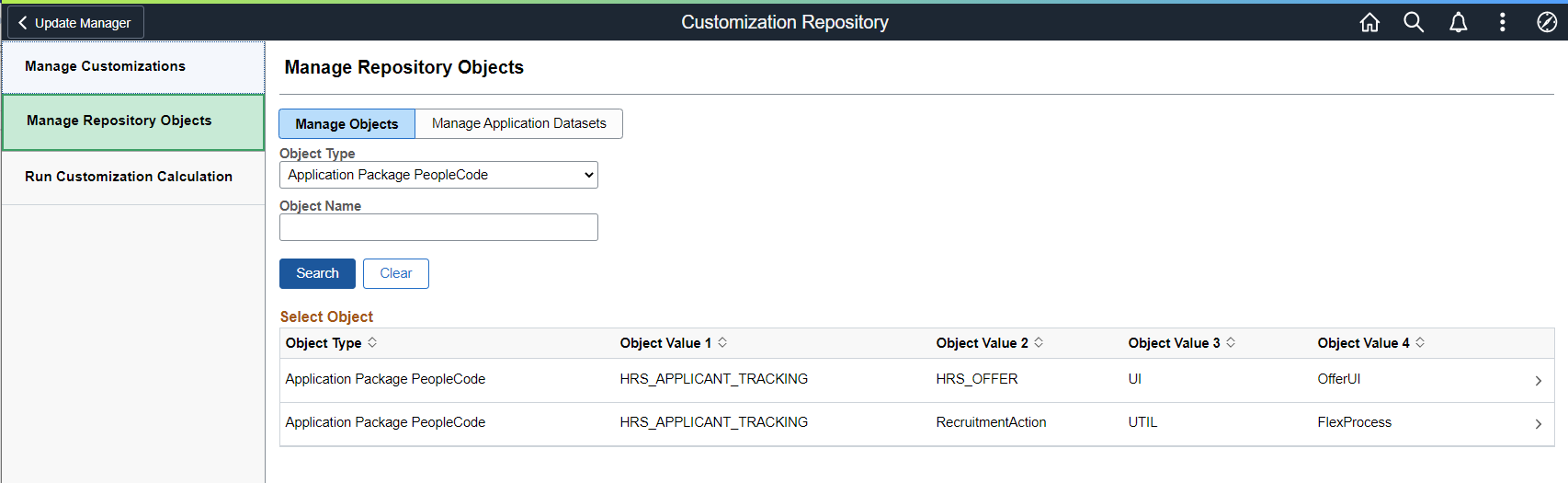The height and width of the screenshot is (483, 1568).
Task: Click Application Package PeopleCode in FlexProcess row
Action: click(x=385, y=422)
